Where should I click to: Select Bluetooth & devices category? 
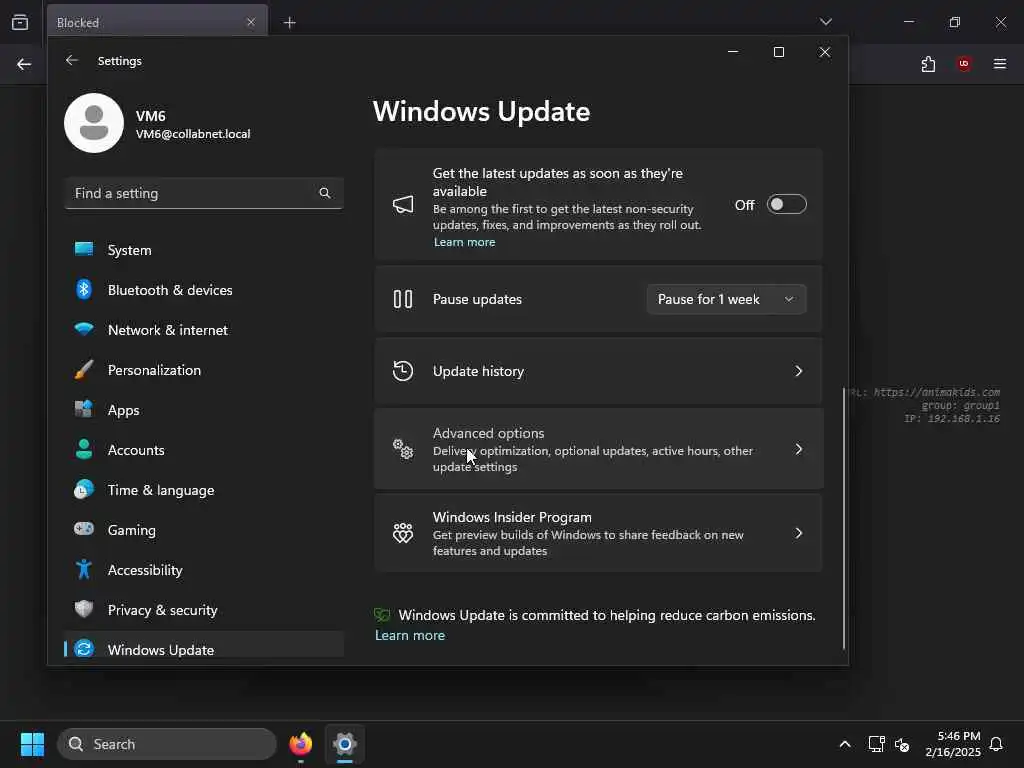click(204, 290)
